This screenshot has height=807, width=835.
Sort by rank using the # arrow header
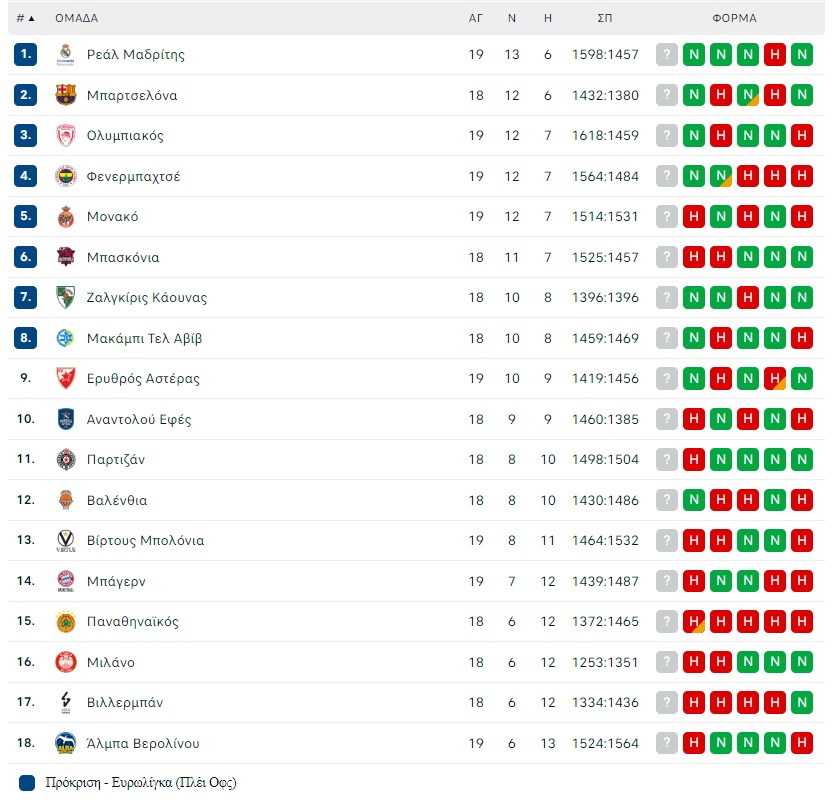(x=25, y=18)
